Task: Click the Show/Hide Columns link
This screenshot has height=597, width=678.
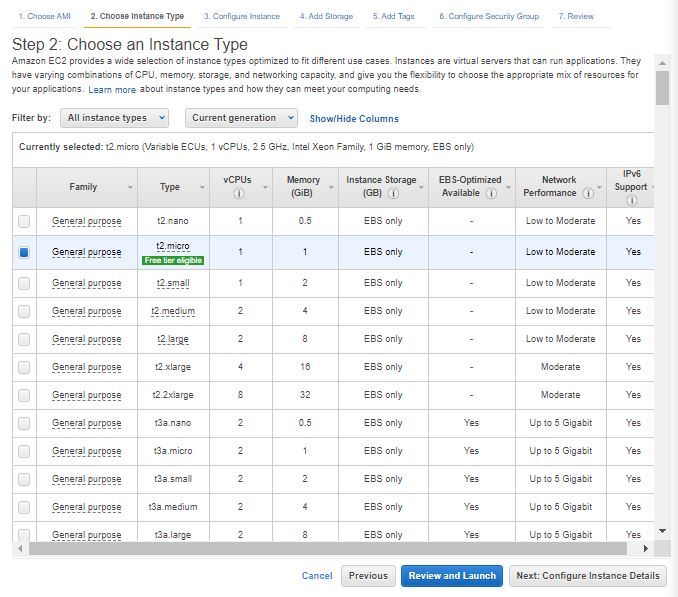Action: point(354,119)
